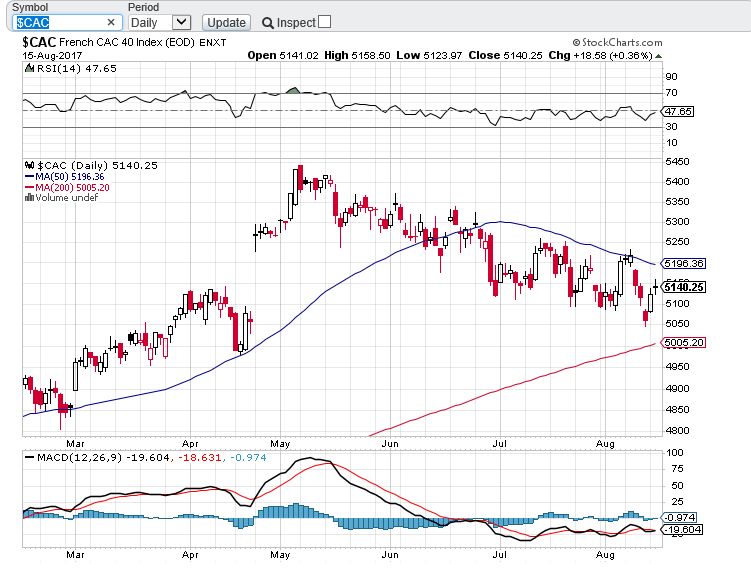Click the 5450 price axis label
751x568 pixels.
(x=677, y=162)
